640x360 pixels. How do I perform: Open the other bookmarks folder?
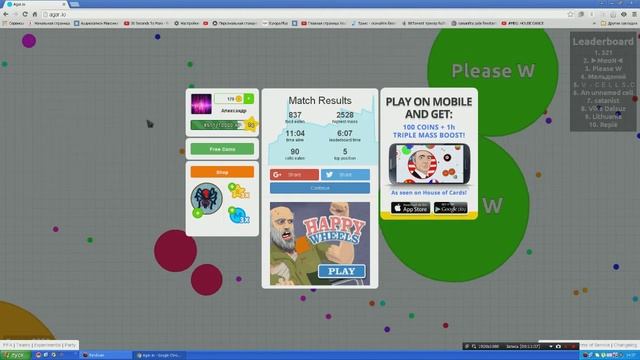[618, 23]
